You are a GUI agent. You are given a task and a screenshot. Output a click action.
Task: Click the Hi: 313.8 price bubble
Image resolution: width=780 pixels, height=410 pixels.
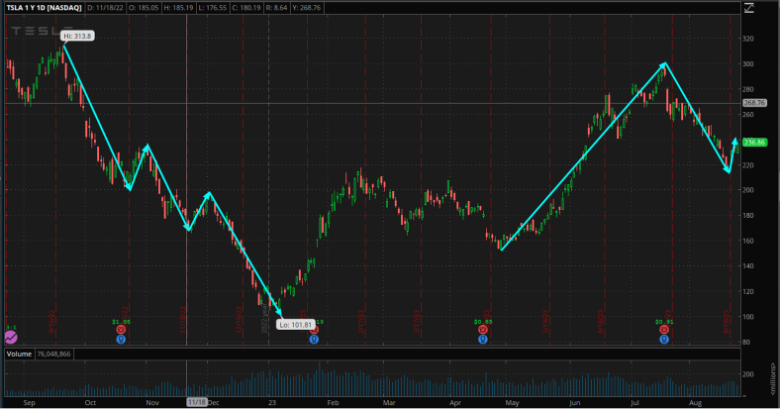pyautogui.click(x=77, y=36)
